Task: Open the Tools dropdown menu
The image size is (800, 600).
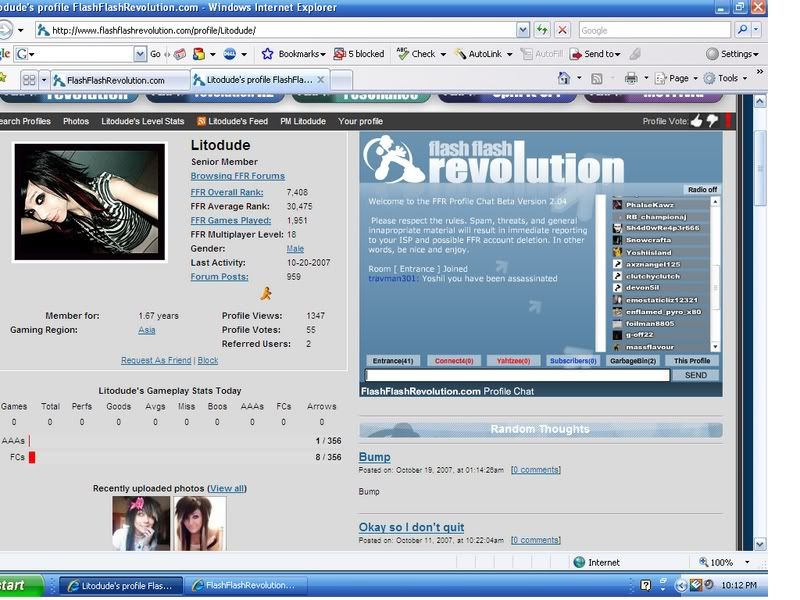Action: coord(726,78)
